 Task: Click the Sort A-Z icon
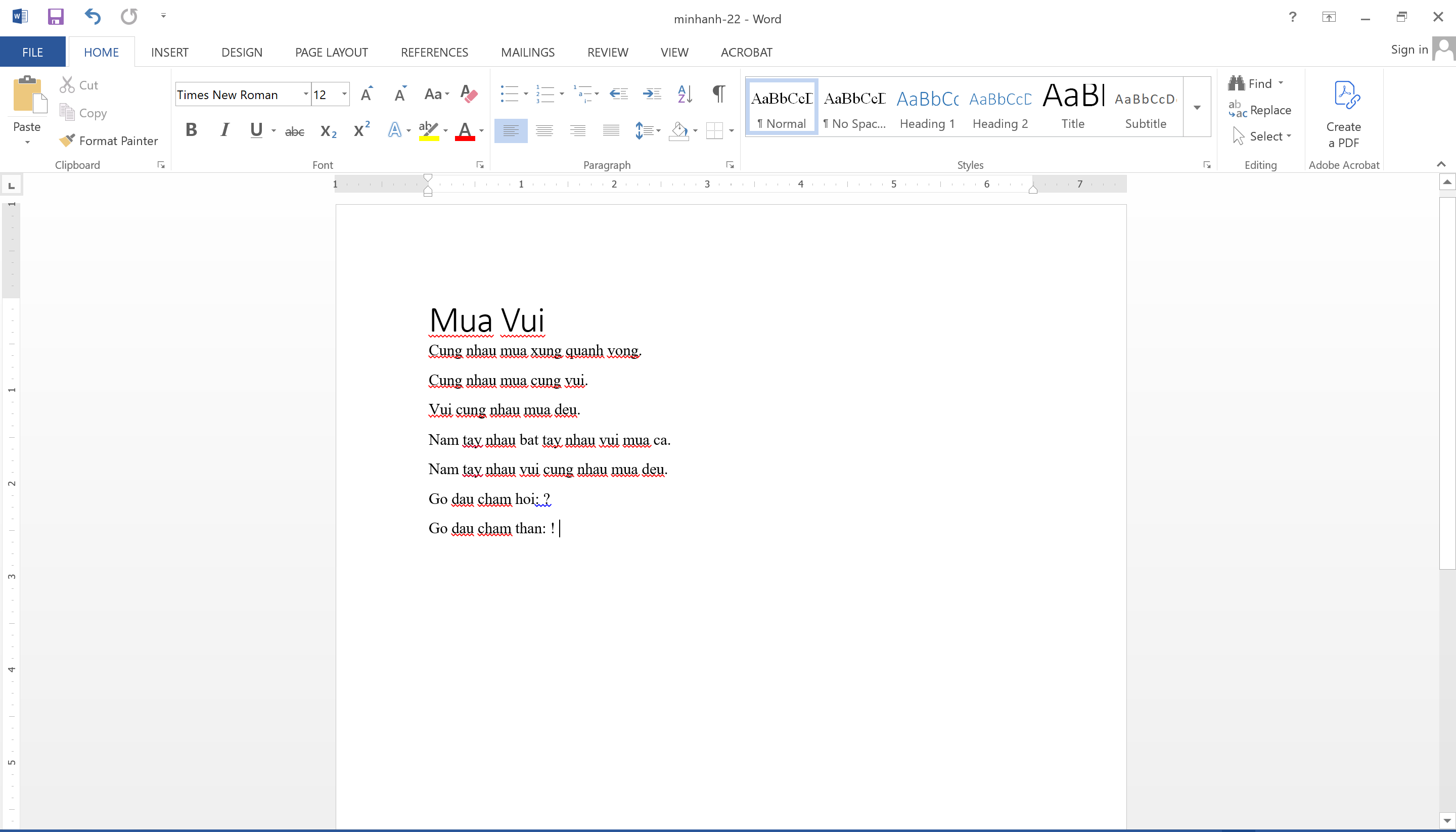pyautogui.click(x=685, y=94)
